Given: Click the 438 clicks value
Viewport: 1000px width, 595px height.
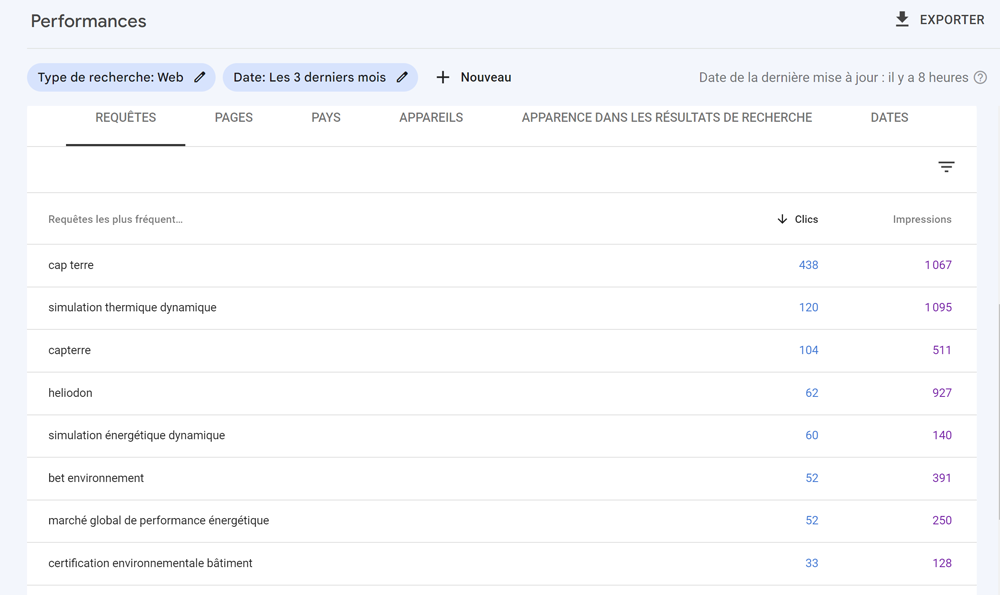Looking at the screenshot, I should tap(808, 265).
